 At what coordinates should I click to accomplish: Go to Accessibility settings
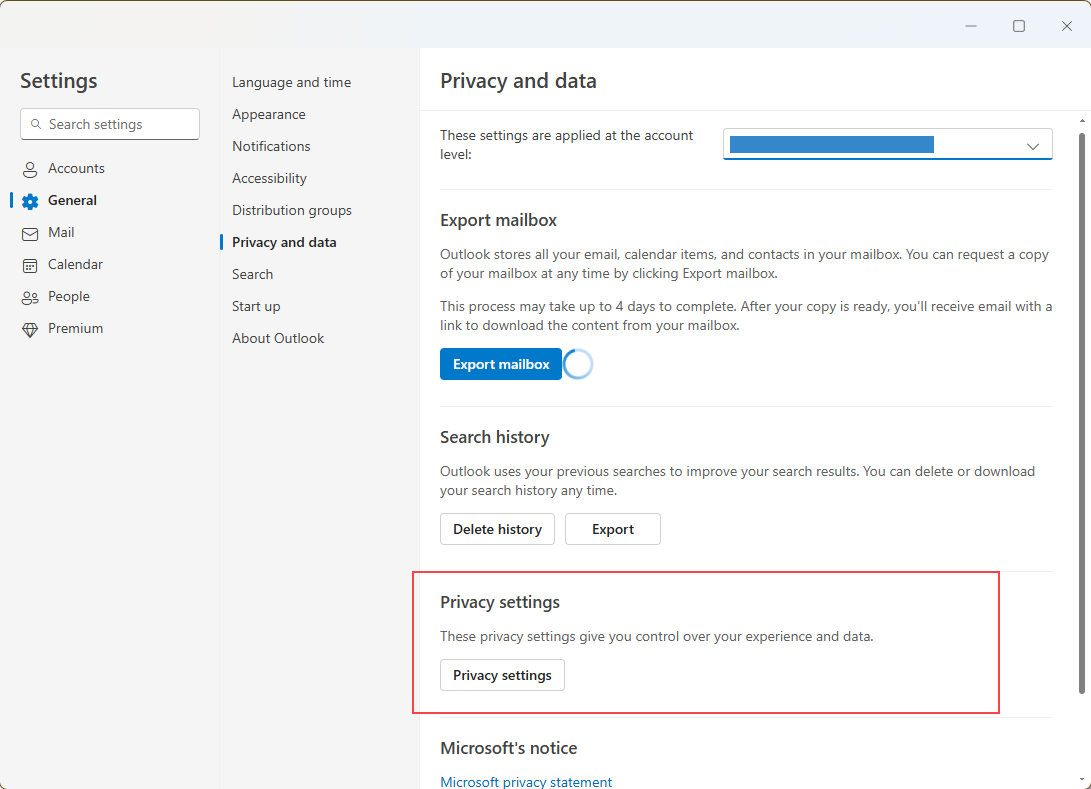click(x=269, y=178)
